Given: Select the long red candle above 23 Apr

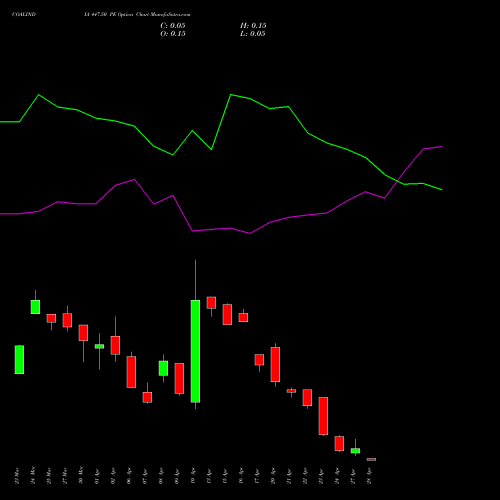Looking at the screenshot, I should 323,416.
